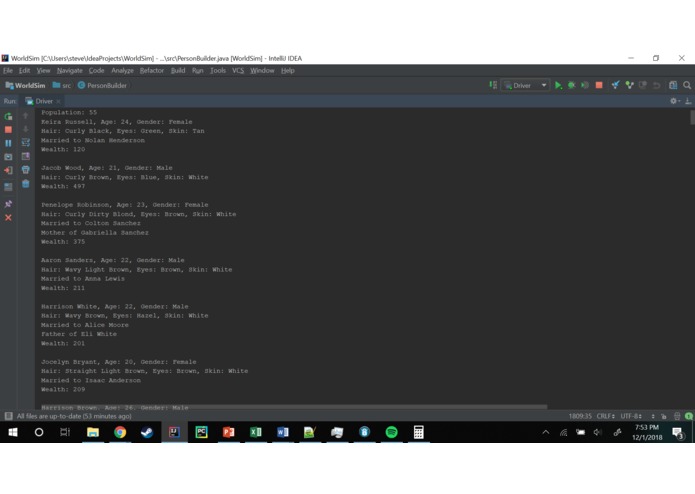Select the src folder breadcrumb
The height and width of the screenshot is (494, 695).
click(62, 86)
